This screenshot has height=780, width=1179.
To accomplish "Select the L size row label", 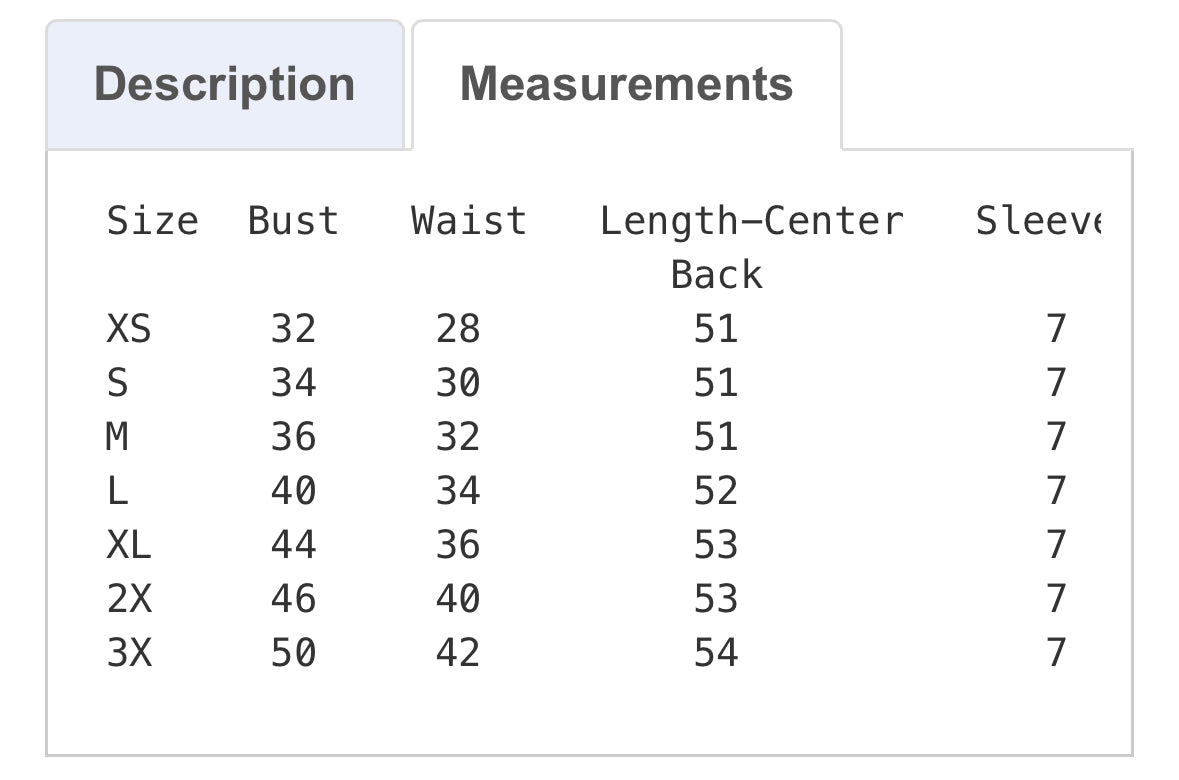I will tap(118, 491).
